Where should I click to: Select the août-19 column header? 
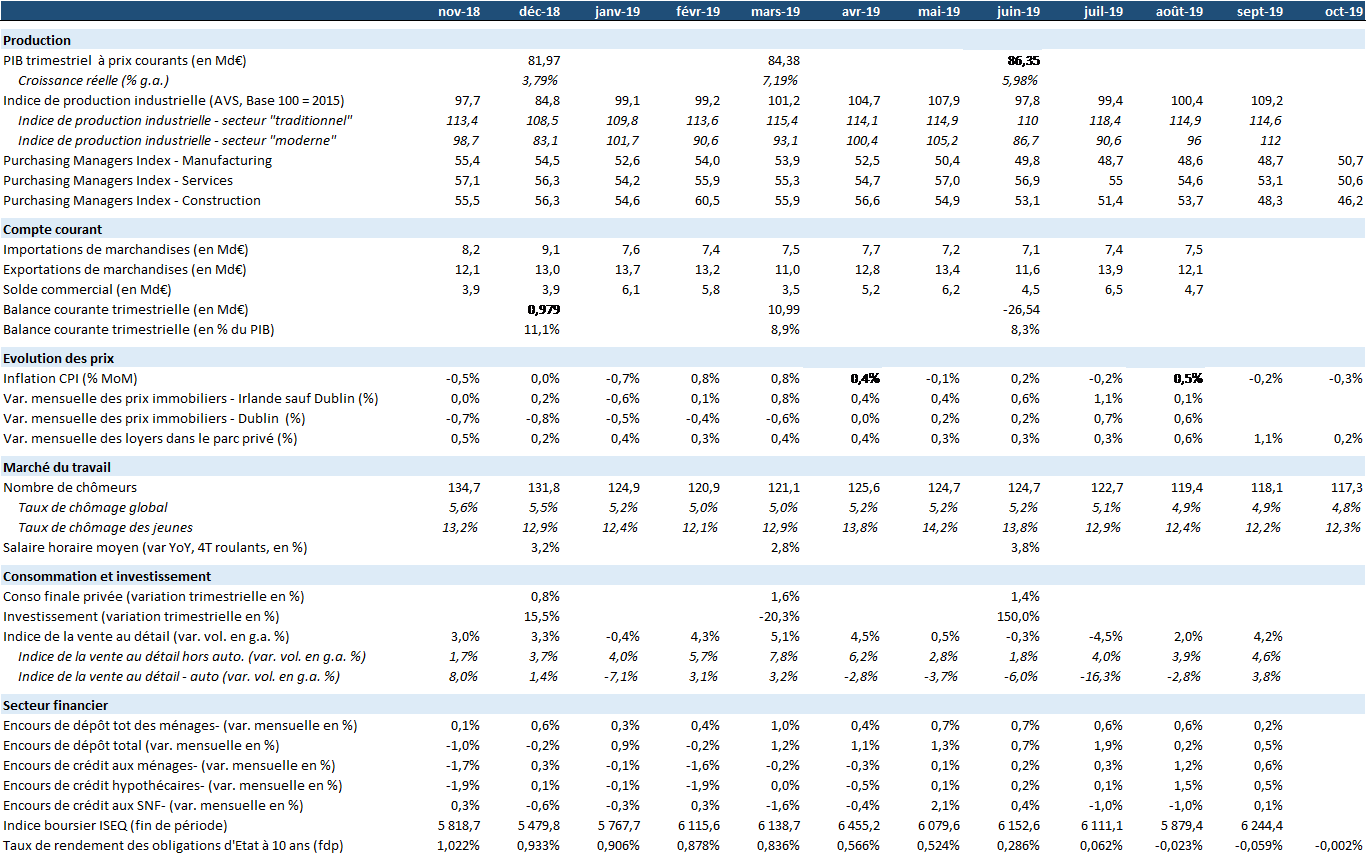[x=1178, y=11]
